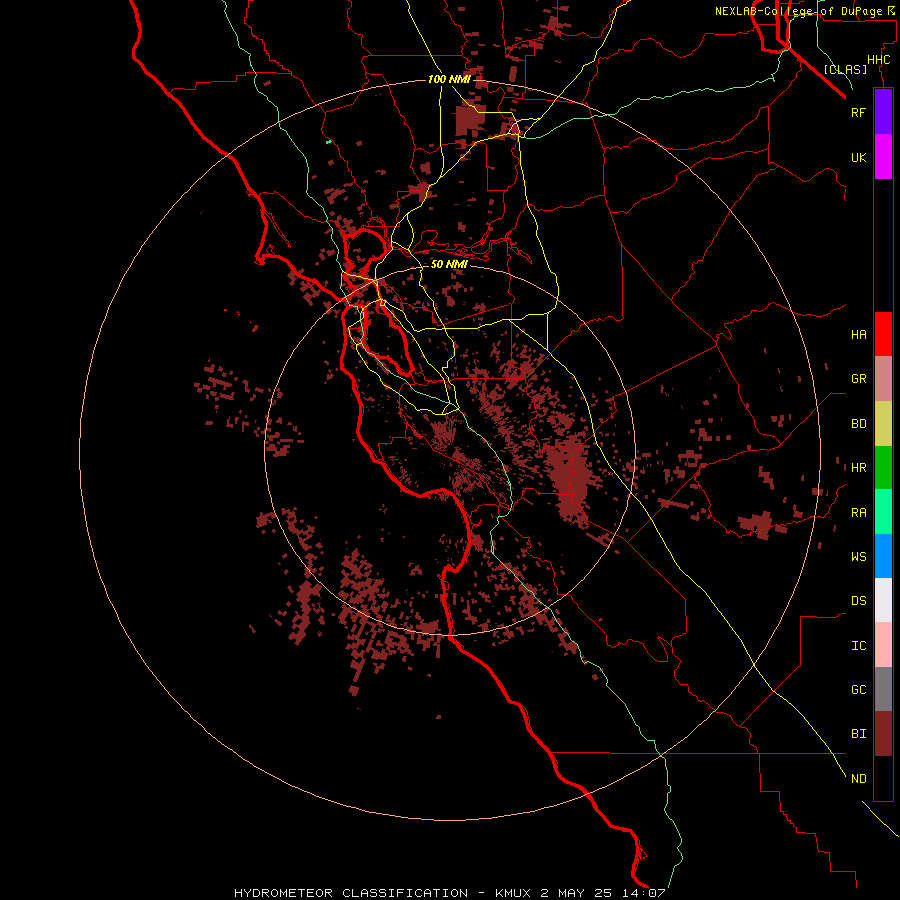Select the DS text label in legend
The width and height of the screenshot is (900, 900).
858,601
